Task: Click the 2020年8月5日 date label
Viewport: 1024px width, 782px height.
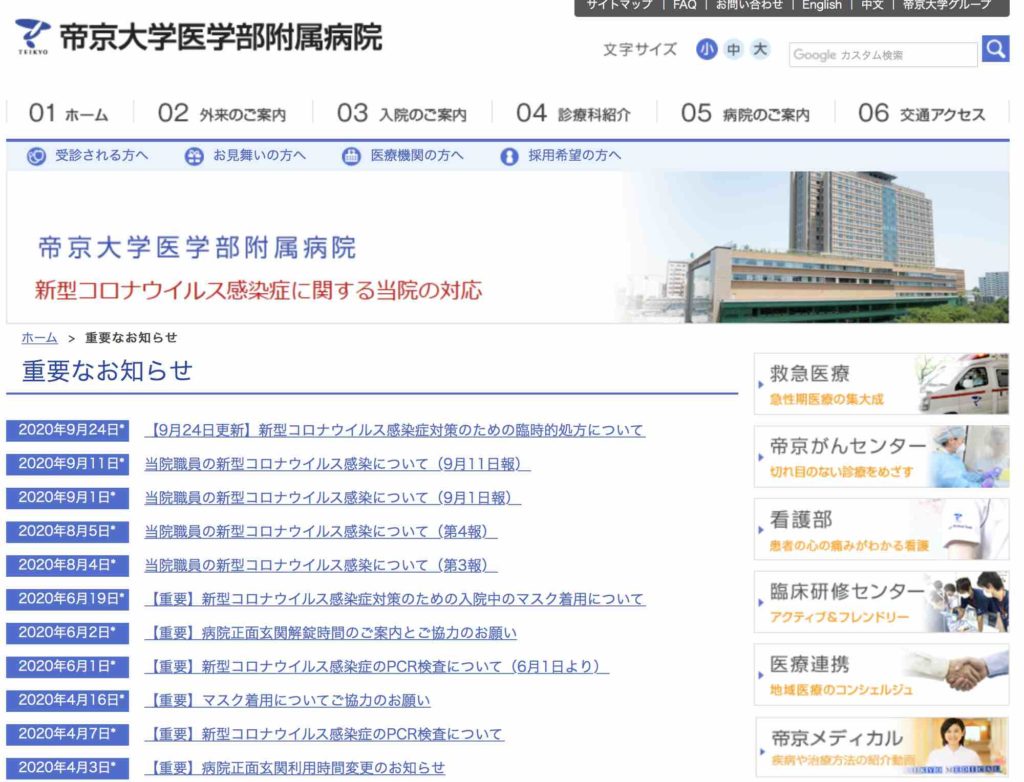Action: click(x=67, y=531)
